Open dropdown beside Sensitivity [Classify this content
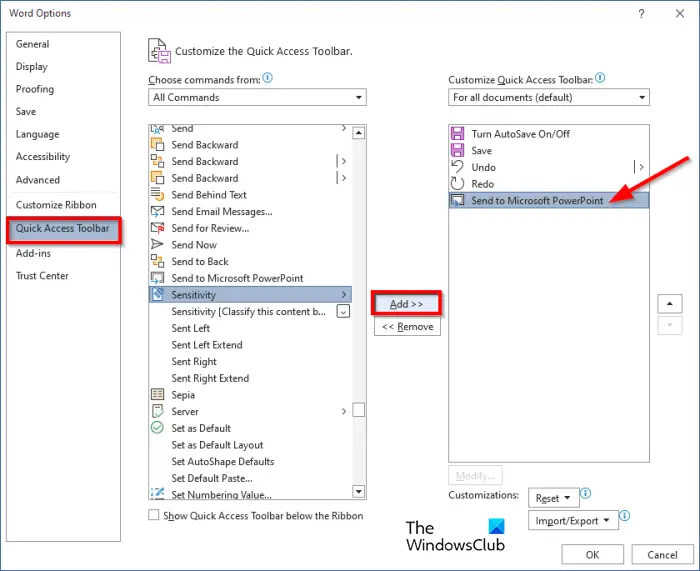700x571 pixels. [343, 312]
